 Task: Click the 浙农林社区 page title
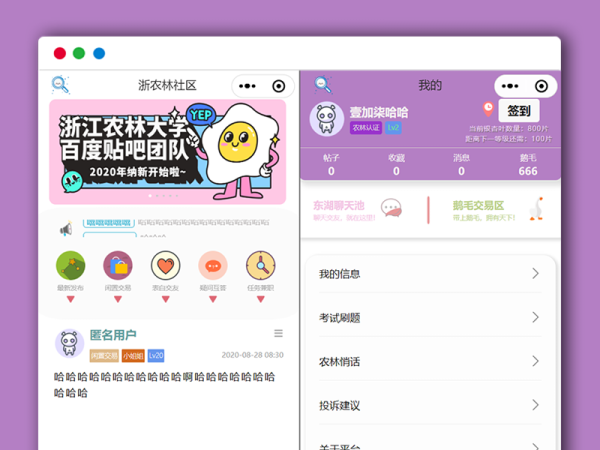point(167,85)
